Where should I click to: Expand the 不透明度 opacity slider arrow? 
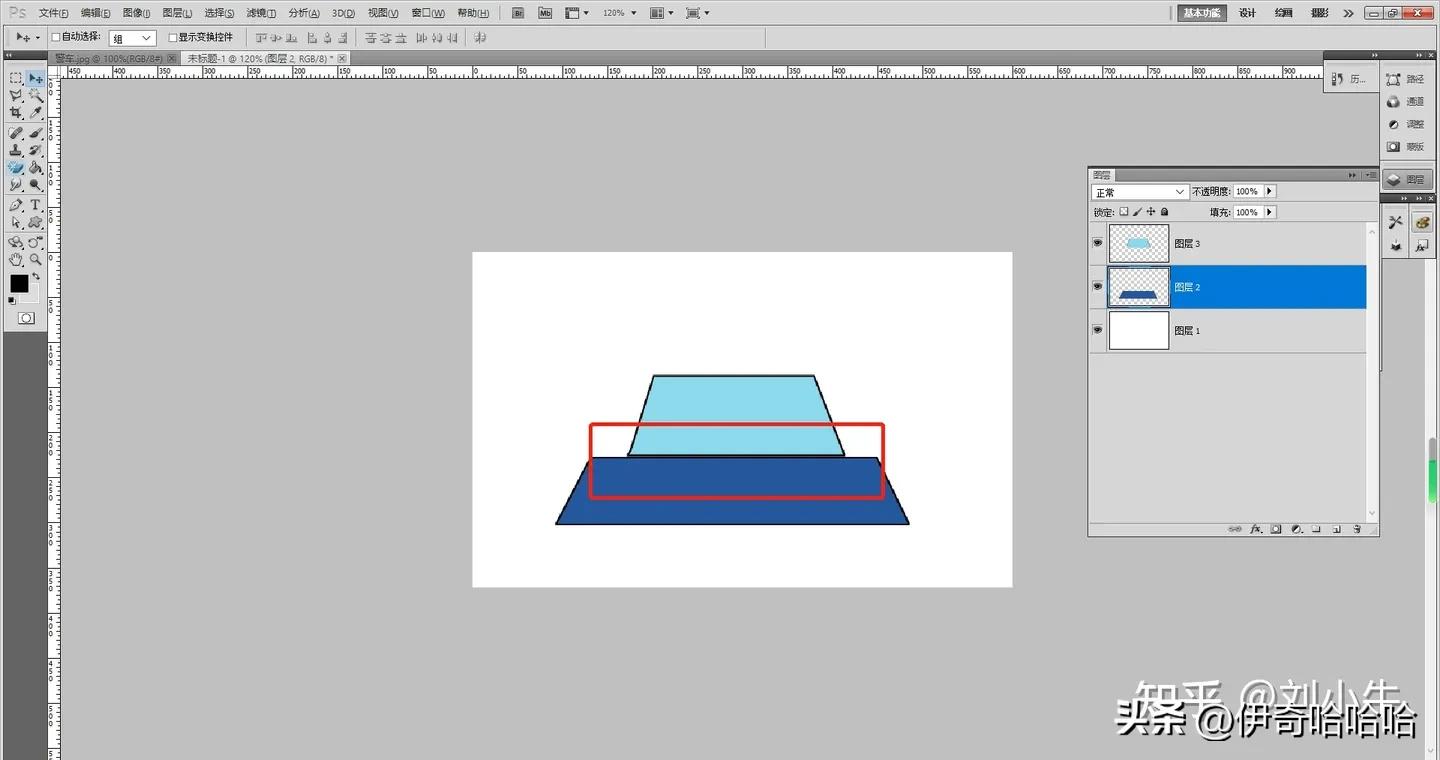tap(1270, 191)
